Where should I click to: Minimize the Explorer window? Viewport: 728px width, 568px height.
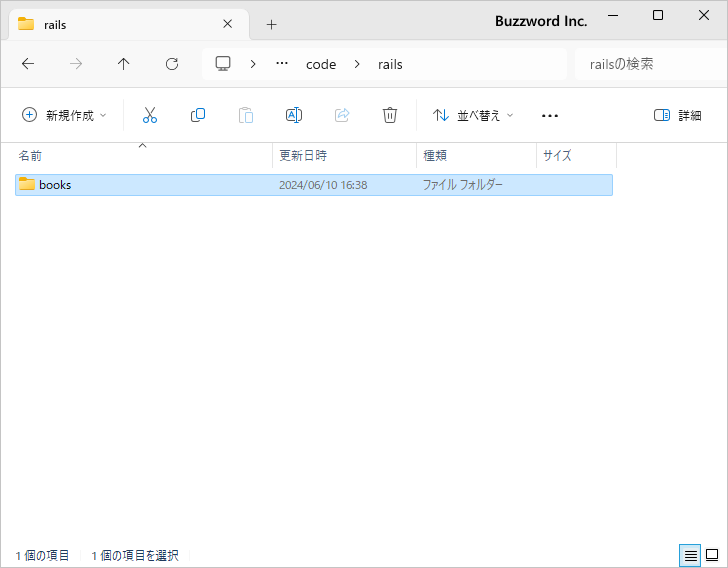[613, 15]
